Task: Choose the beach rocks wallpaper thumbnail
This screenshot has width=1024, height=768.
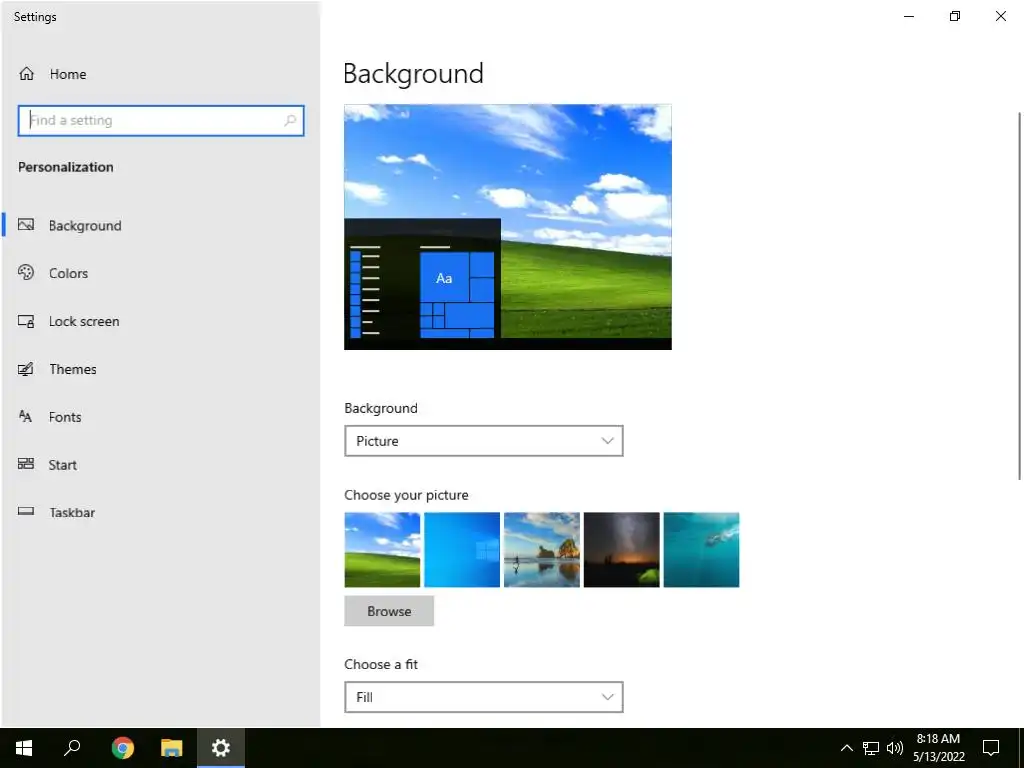Action: (x=541, y=550)
